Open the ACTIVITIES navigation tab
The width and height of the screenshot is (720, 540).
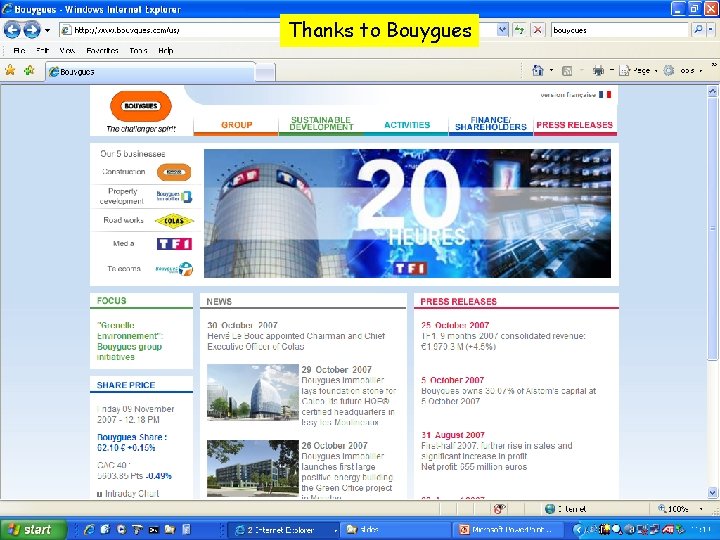[407, 125]
